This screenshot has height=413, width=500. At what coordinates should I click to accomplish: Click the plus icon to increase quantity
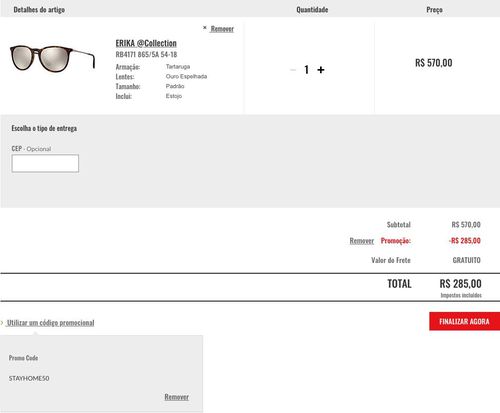321,70
